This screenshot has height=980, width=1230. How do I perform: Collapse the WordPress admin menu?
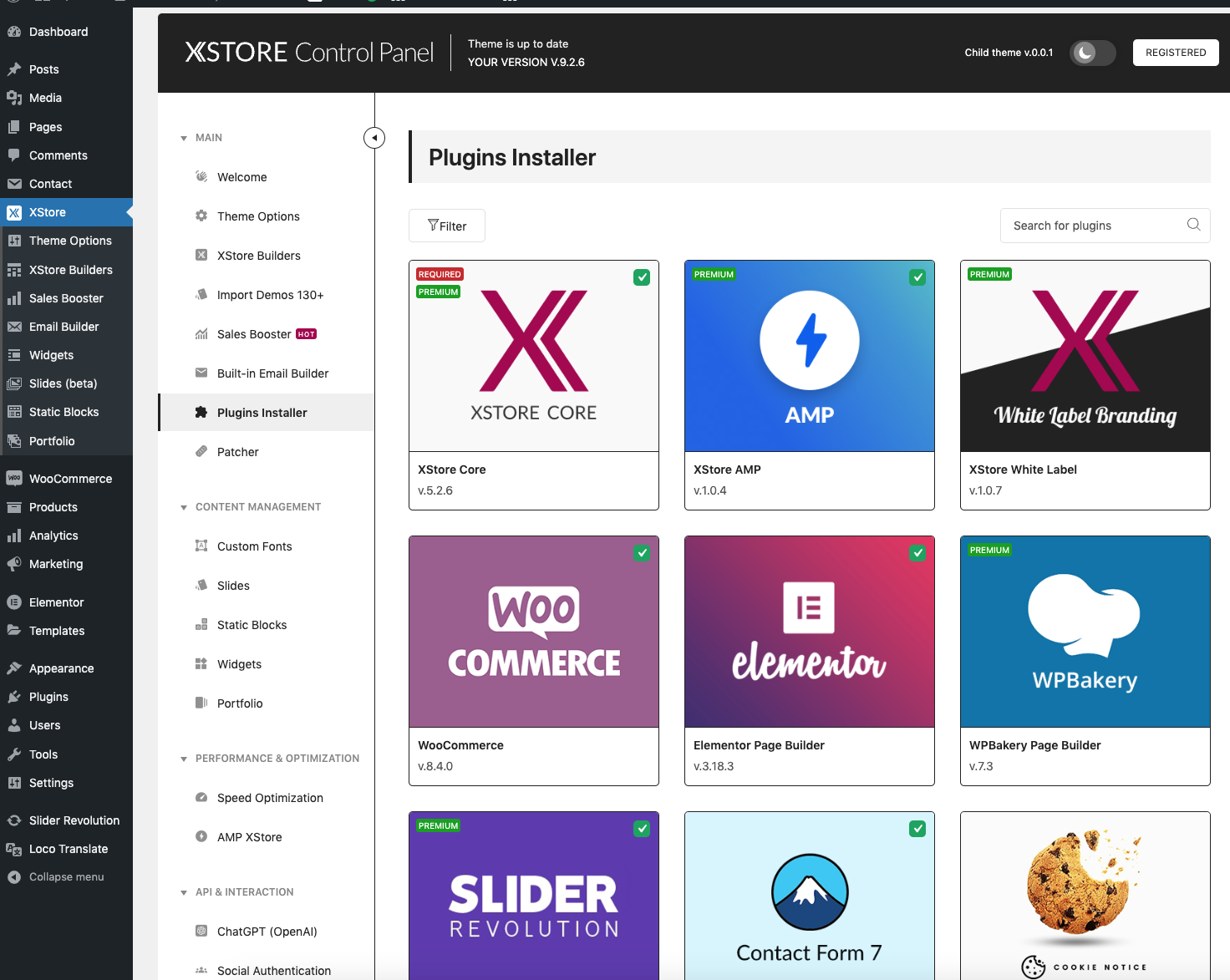66,877
